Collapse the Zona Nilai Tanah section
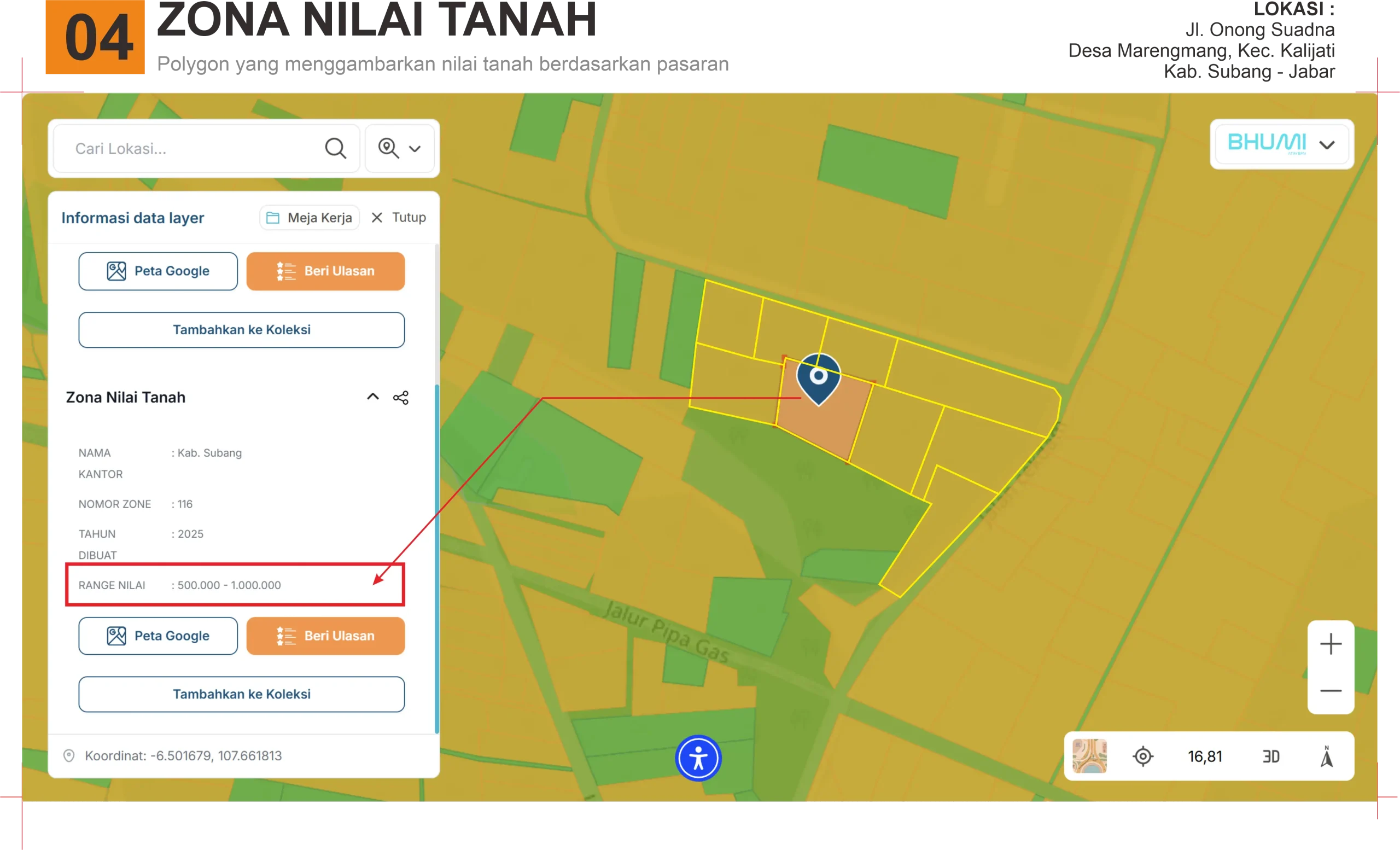The width and height of the screenshot is (1400, 850). pos(373,397)
